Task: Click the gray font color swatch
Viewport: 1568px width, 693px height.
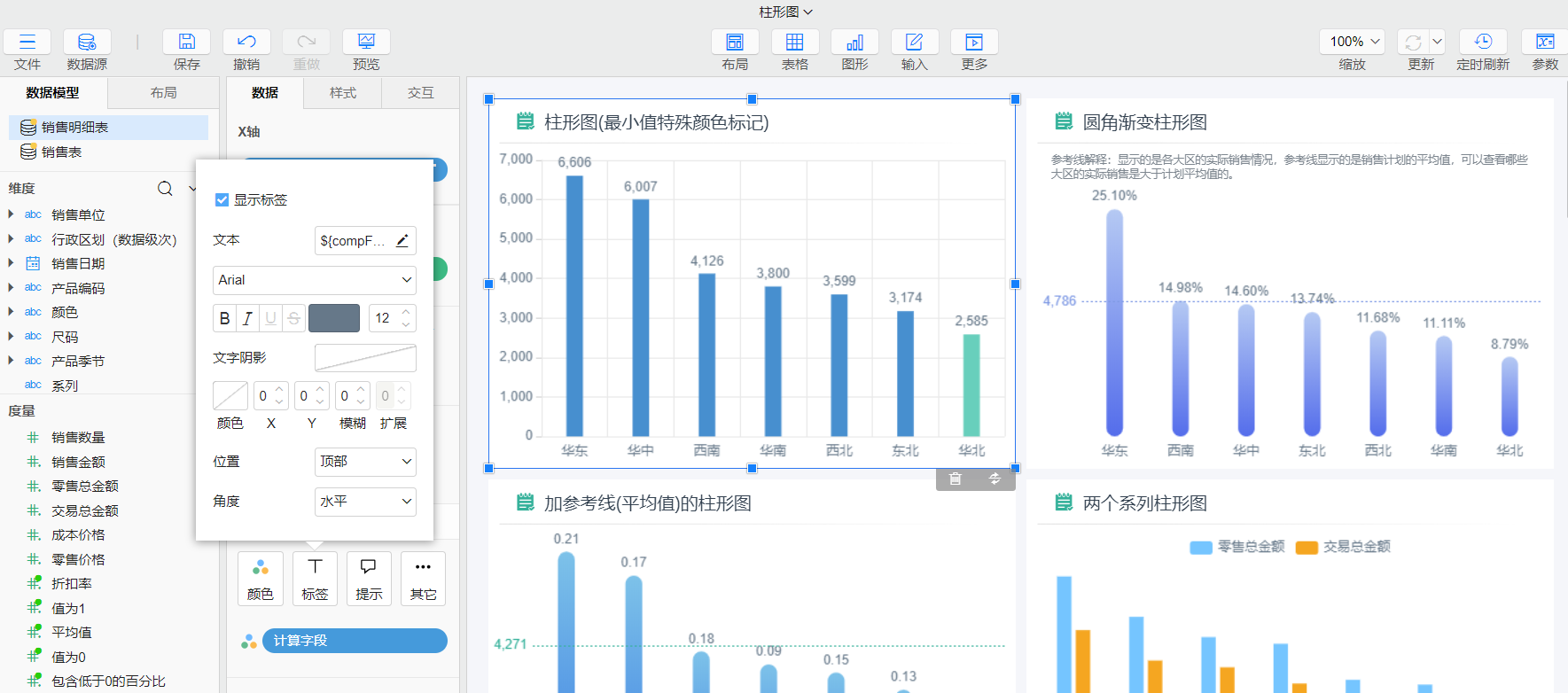Action: coord(334,318)
